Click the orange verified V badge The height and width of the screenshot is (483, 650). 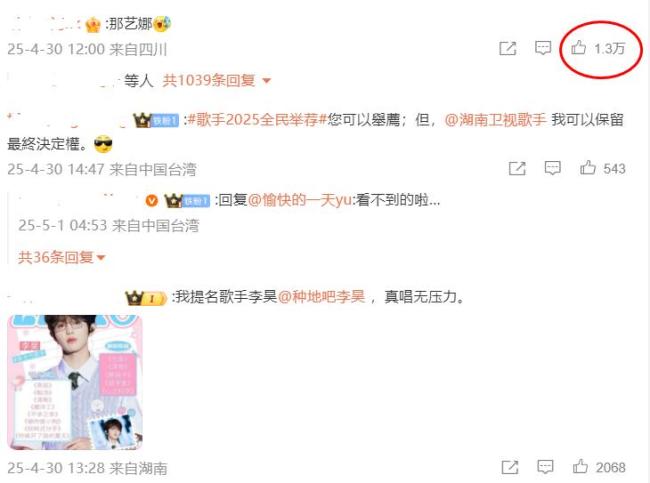[152, 201]
